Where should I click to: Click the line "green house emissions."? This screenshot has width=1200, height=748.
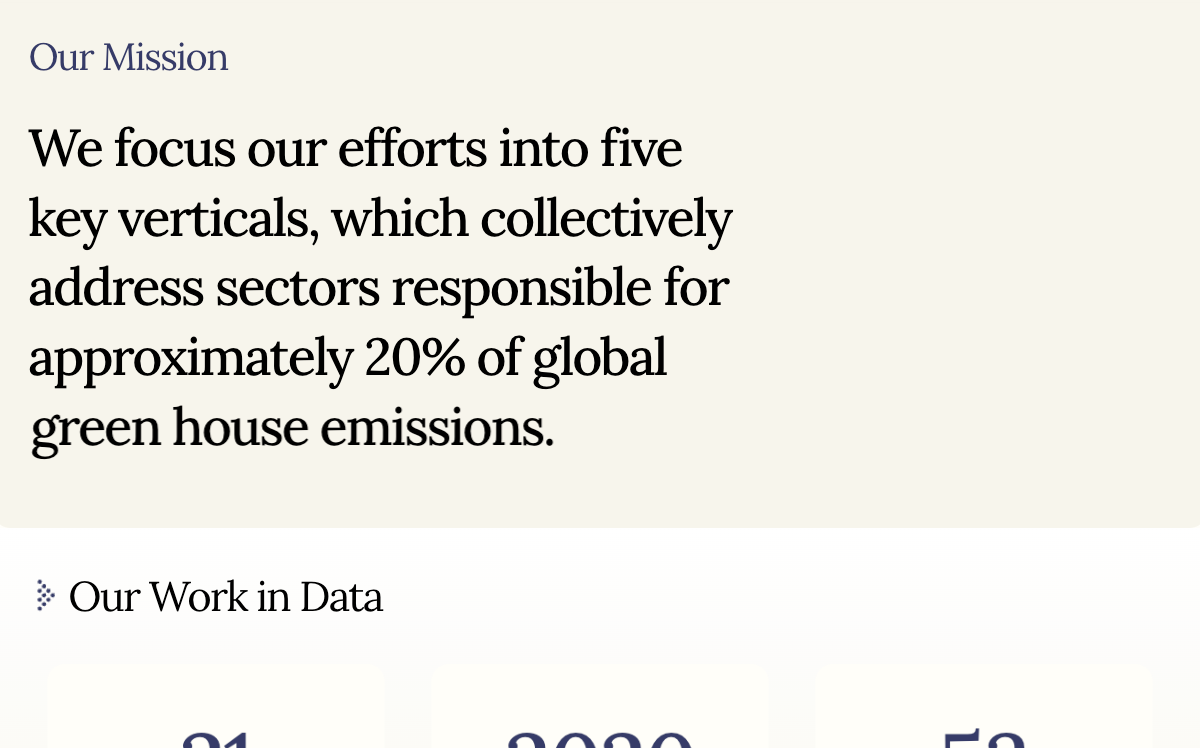pos(292,428)
